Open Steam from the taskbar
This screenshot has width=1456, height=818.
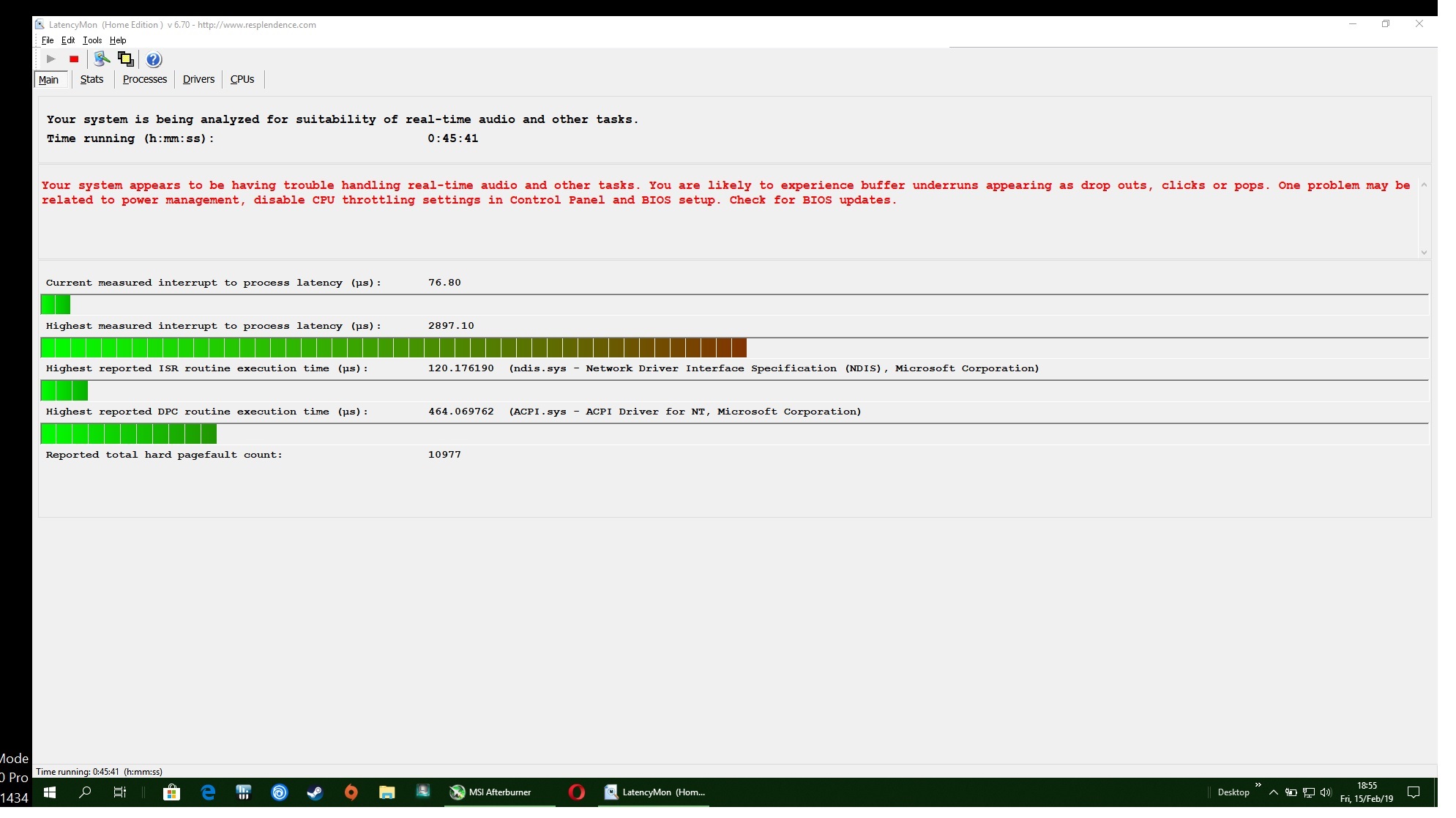pyautogui.click(x=316, y=792)
